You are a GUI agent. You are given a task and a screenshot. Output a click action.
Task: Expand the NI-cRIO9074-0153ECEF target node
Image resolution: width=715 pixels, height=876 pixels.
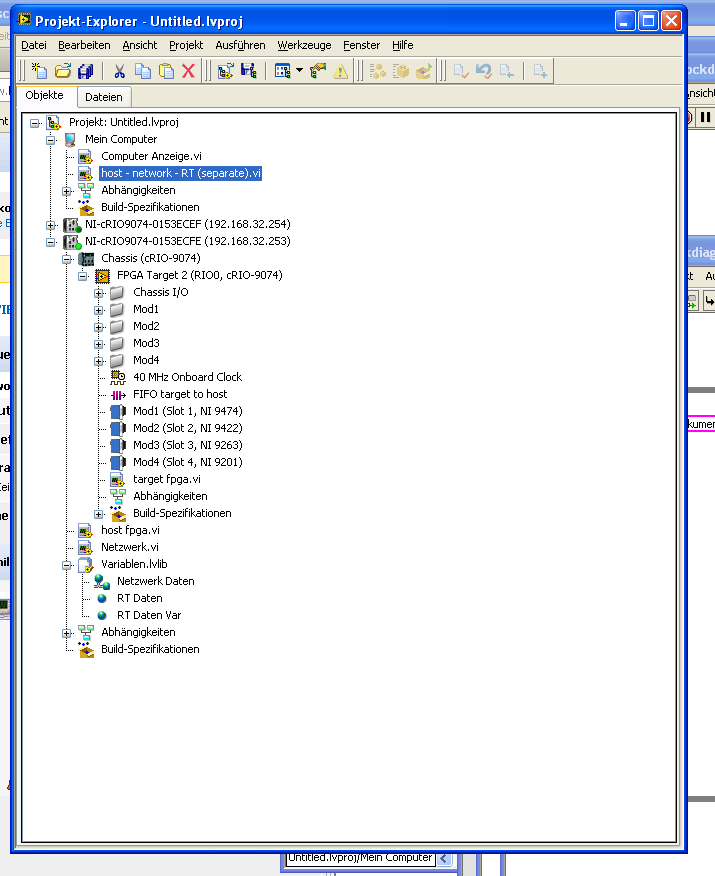pyautogui.click(x=52, y=224)
